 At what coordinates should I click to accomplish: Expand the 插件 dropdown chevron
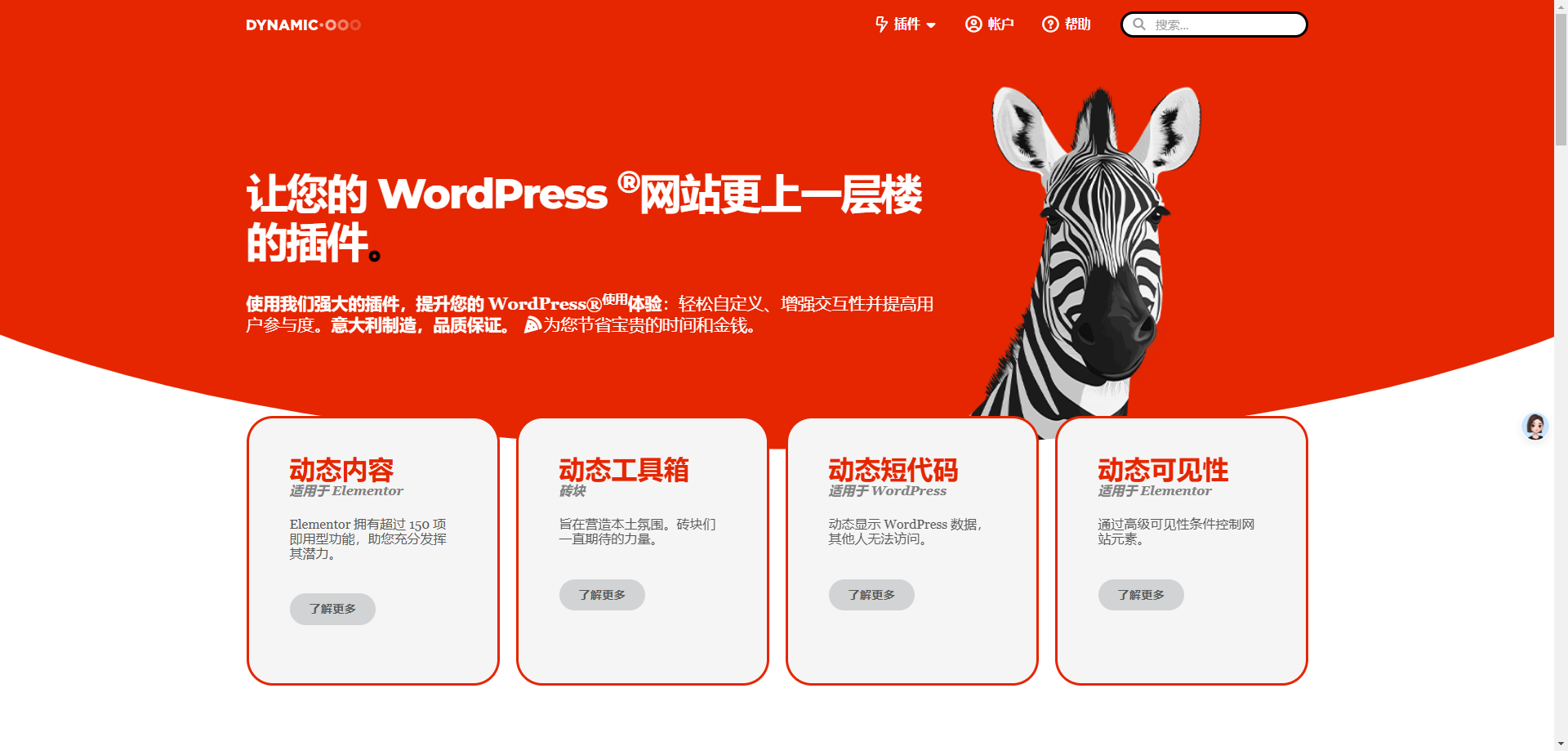[933, 25]
